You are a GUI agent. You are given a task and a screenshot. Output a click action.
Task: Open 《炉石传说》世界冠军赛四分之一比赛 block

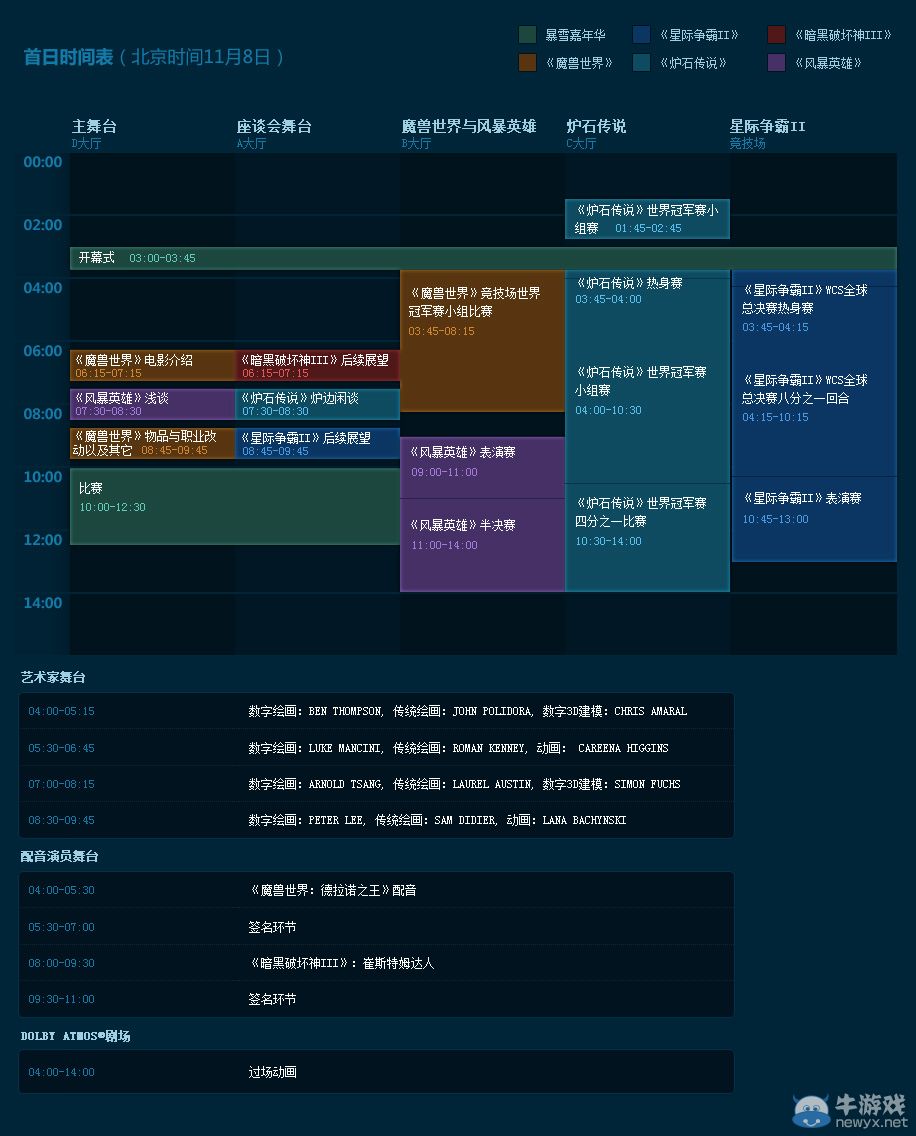click(647, 538)
